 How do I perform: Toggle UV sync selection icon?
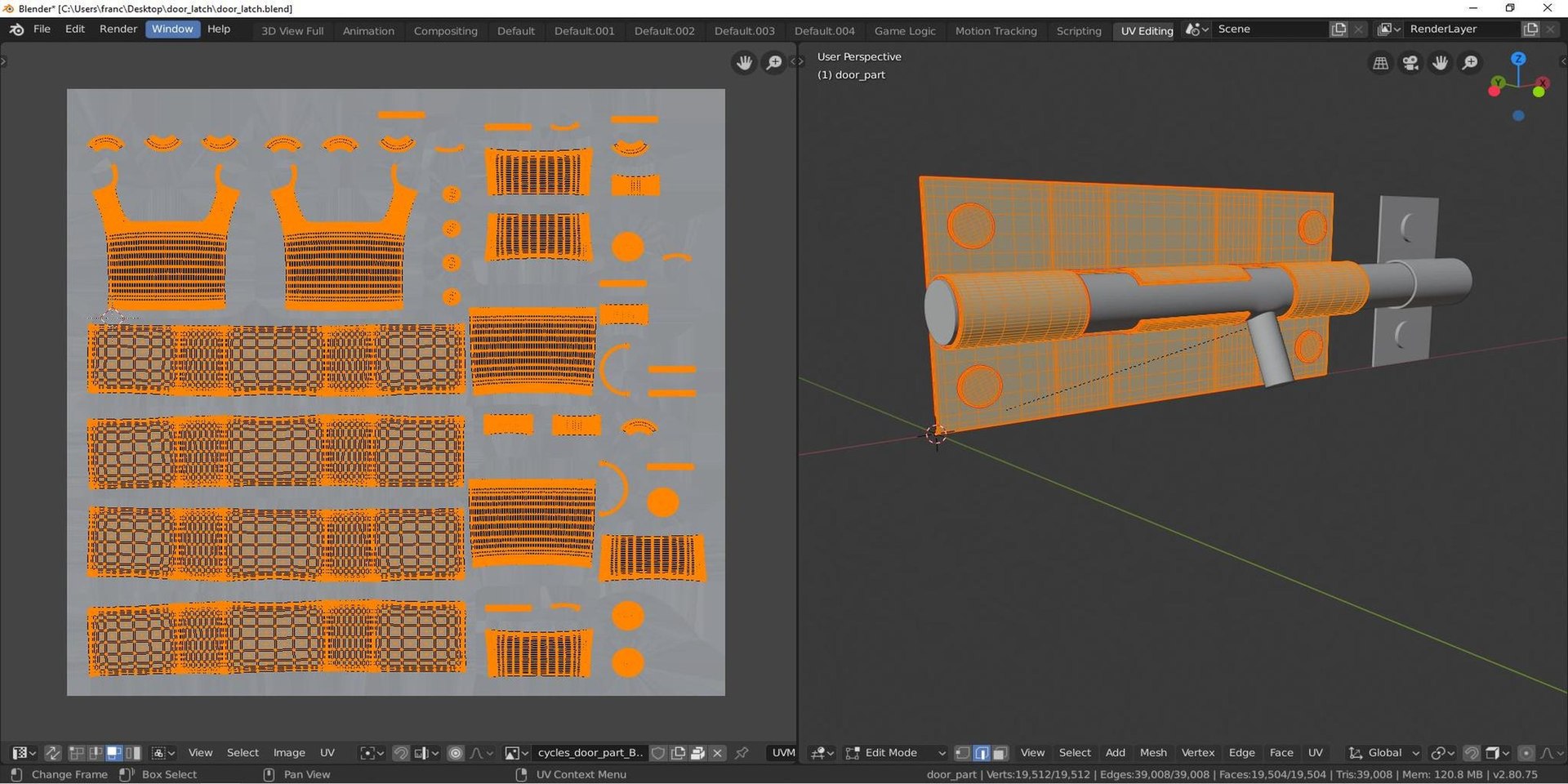coord(52,753)
